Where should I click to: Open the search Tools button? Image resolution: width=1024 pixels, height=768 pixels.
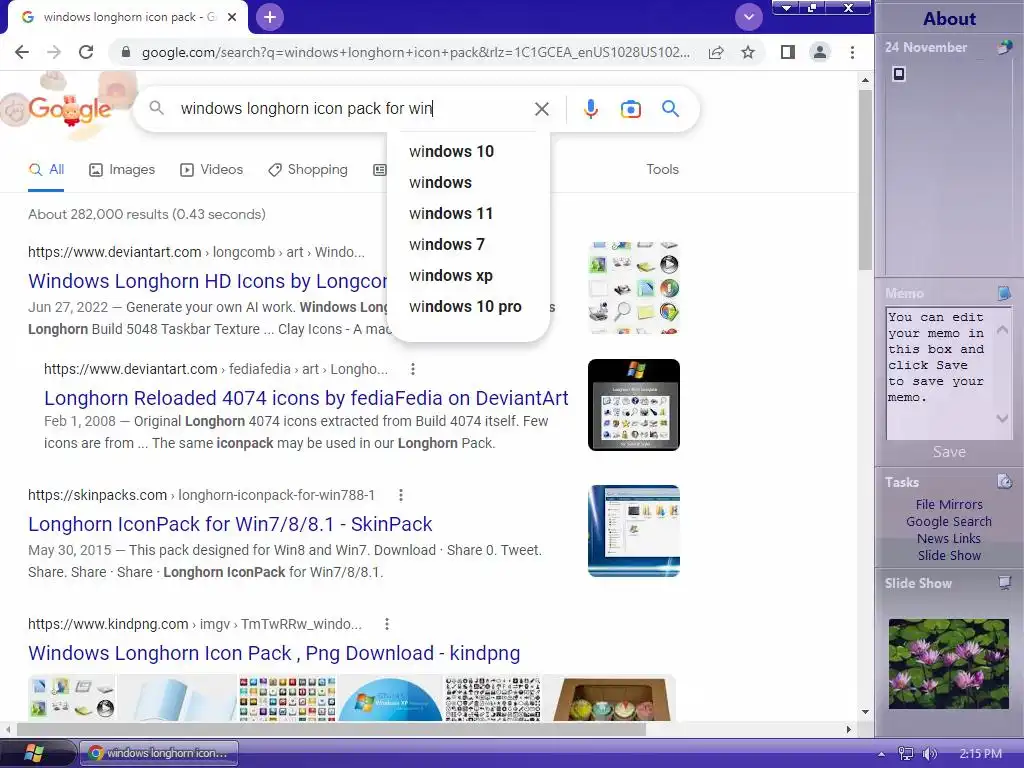click(x=662, y=169)
